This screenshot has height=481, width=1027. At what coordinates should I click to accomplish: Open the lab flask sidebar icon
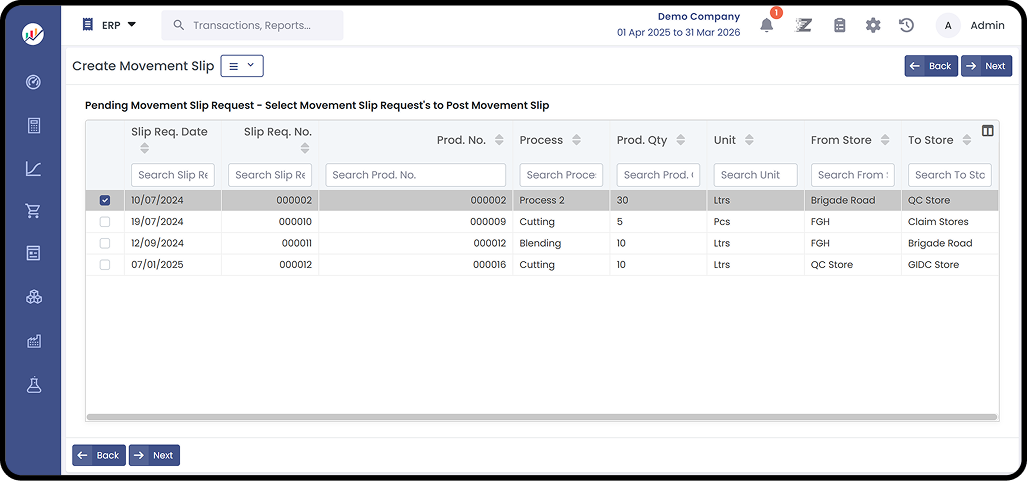point(34,385)
